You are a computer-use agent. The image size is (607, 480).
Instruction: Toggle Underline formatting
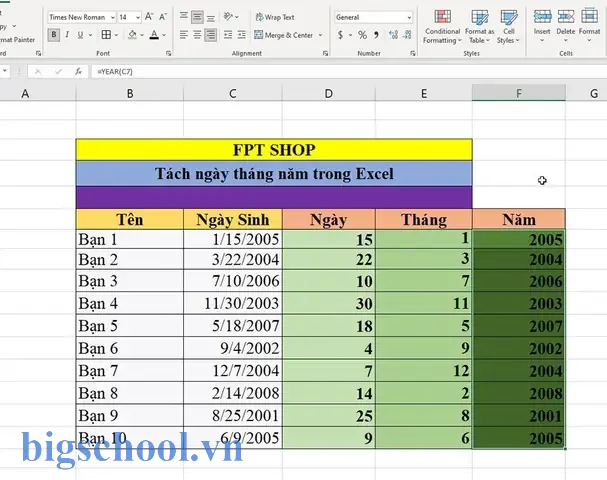(80, 35)
